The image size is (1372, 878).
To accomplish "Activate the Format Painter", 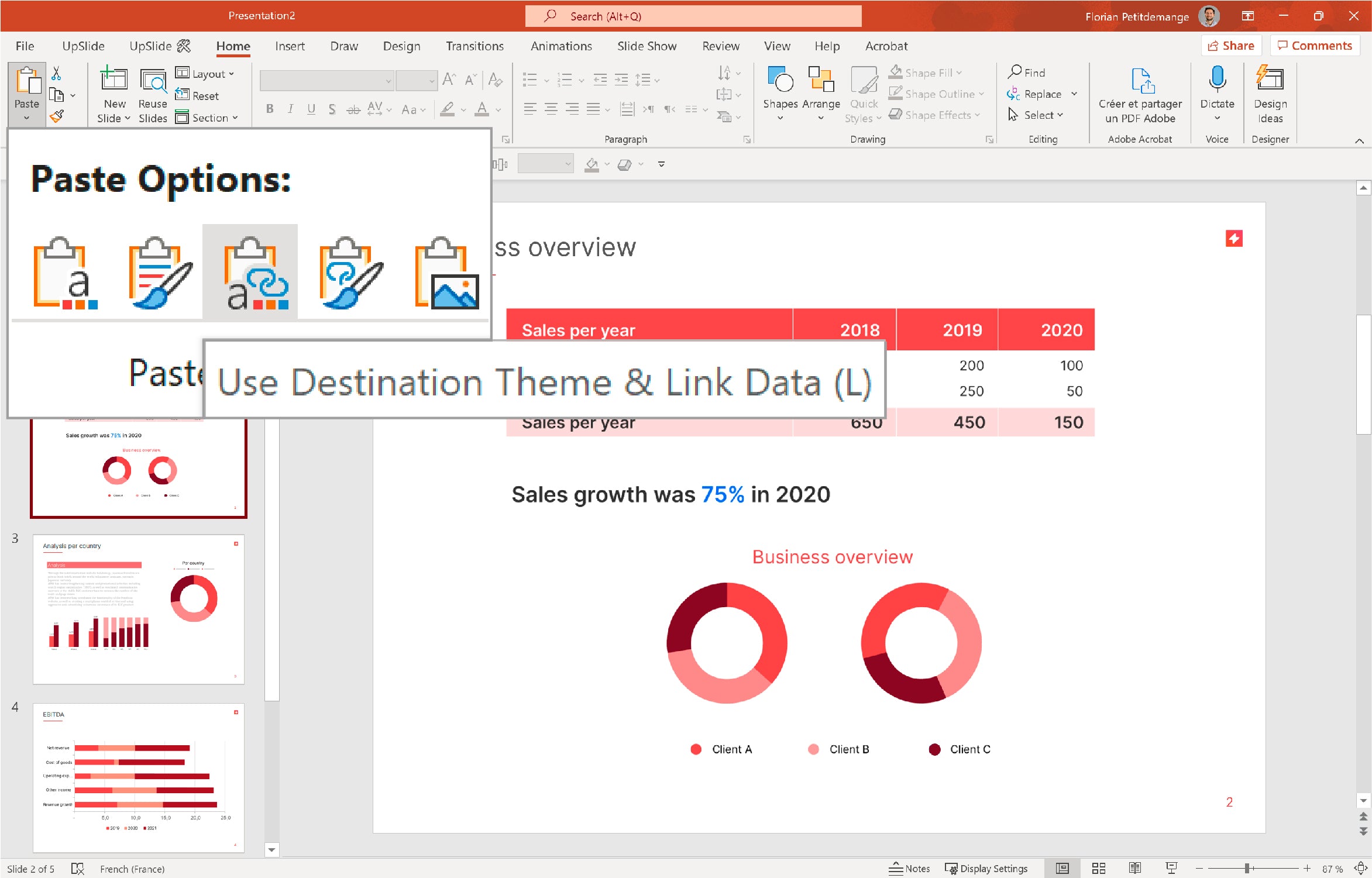I will pos(57,116).
